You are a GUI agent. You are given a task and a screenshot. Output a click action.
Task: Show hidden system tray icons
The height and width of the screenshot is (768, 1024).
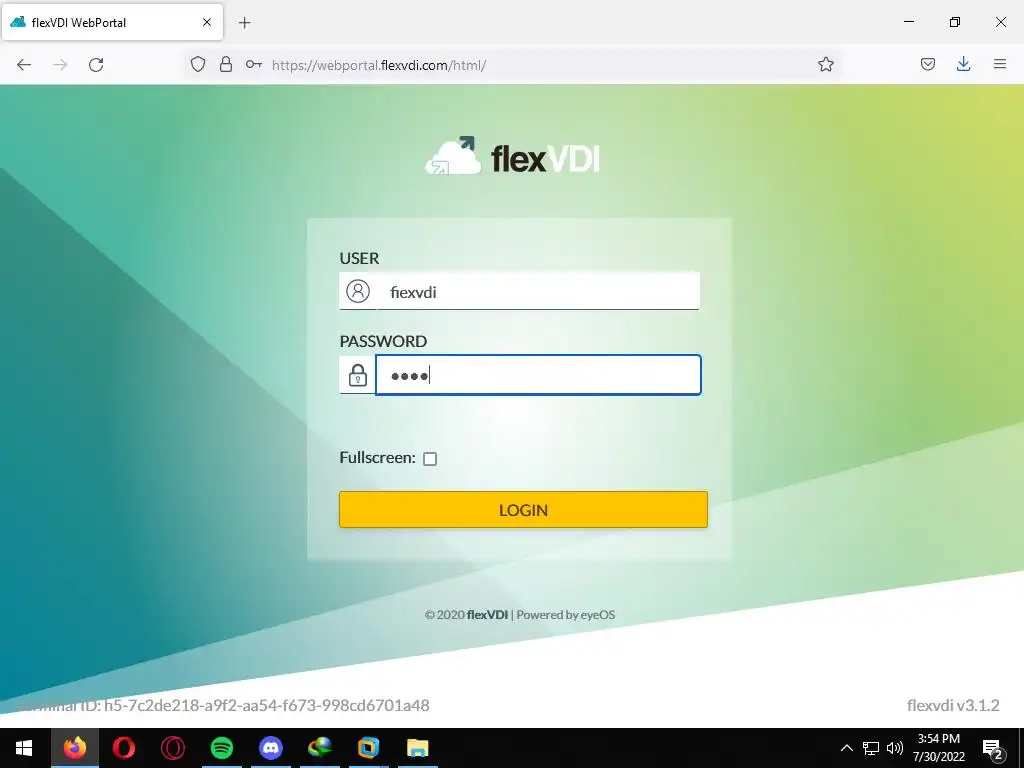[846, 748]
